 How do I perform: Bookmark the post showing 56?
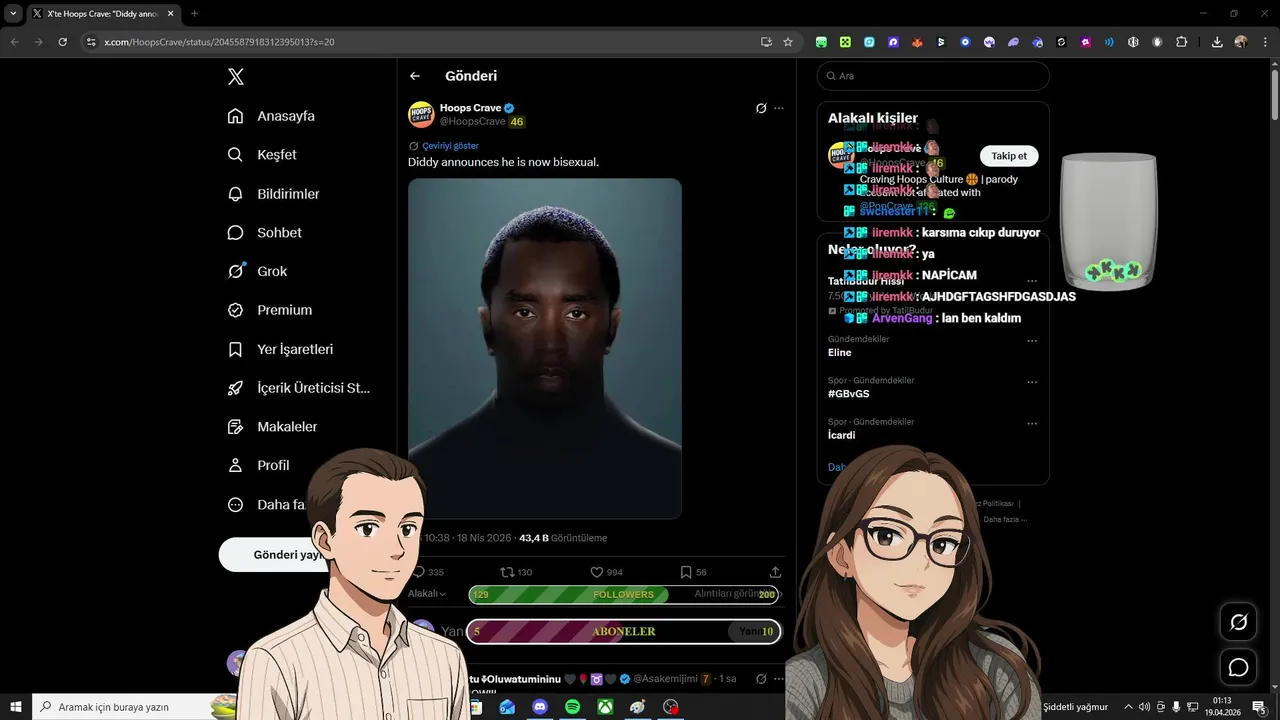pyautogui.click(x=693, y=572)
